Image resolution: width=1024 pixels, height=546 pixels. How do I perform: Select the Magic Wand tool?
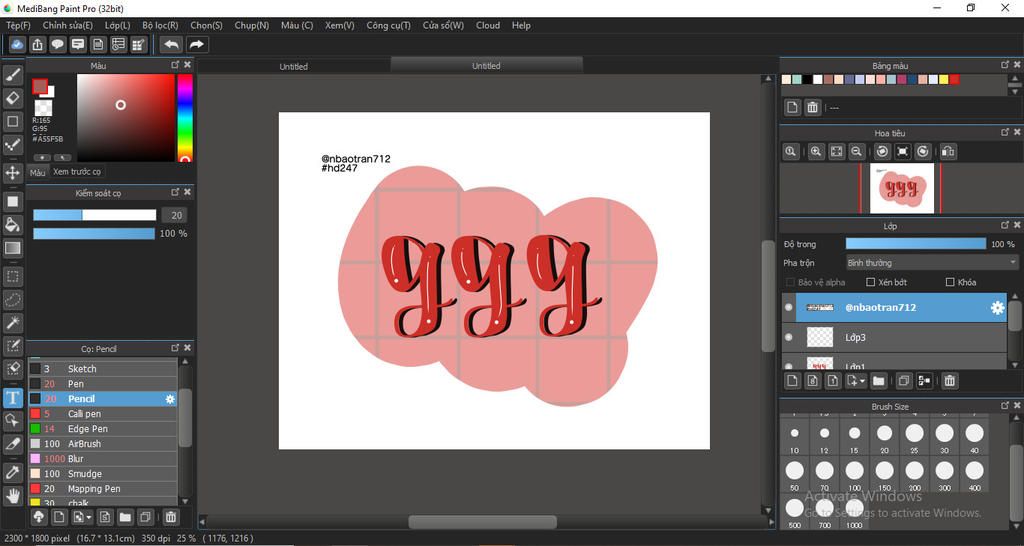12,322
